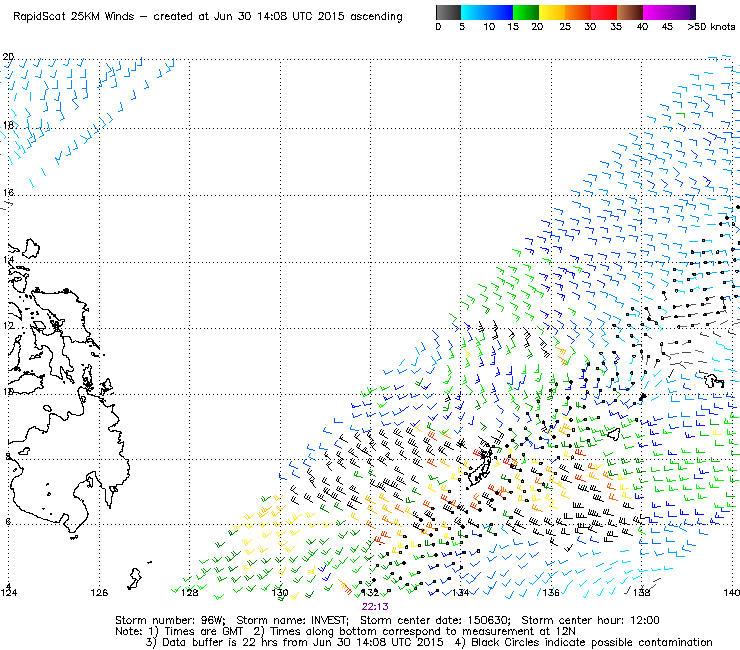
Task: Click the 'Times are GMT' note
Action: coord(203,632)
